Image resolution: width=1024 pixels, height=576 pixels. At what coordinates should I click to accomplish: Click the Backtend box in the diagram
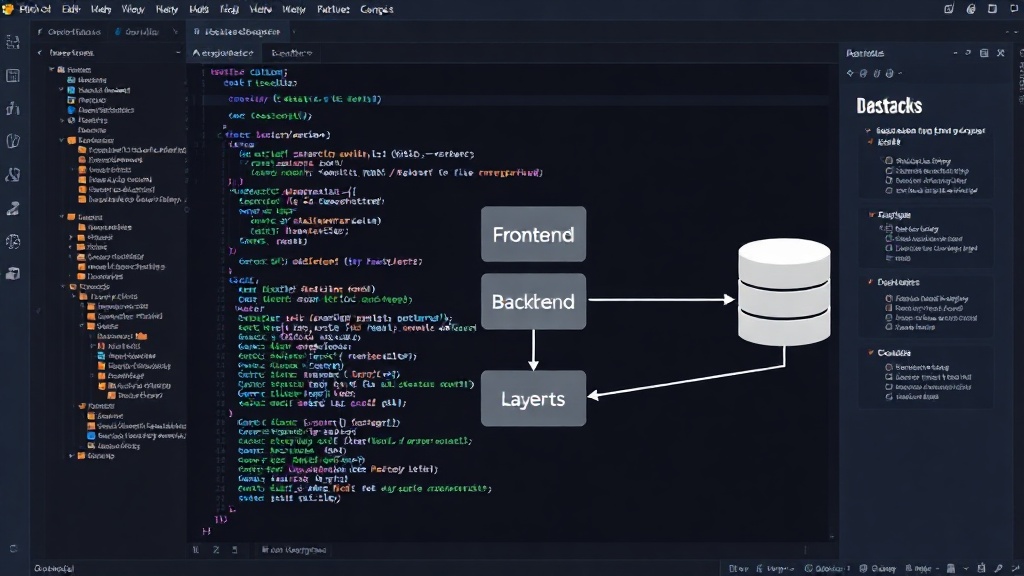[x=534, y=301]
